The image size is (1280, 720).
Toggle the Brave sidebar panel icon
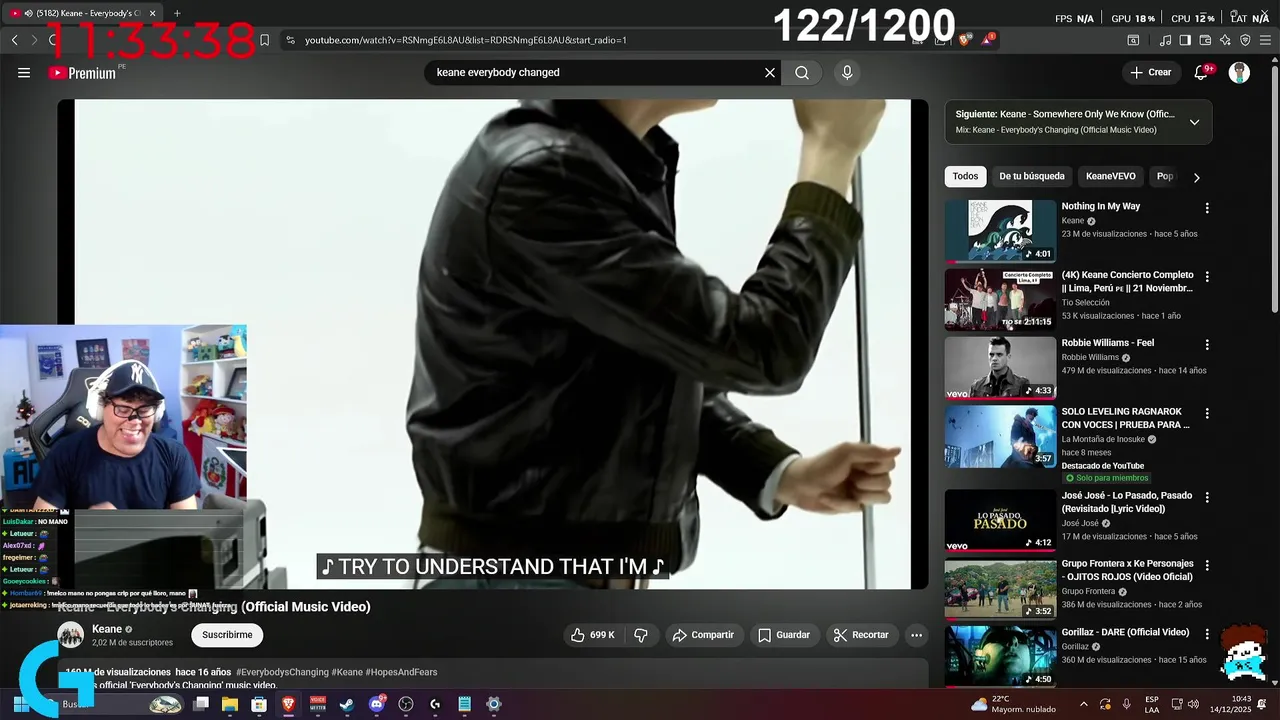click(1185, 40)
